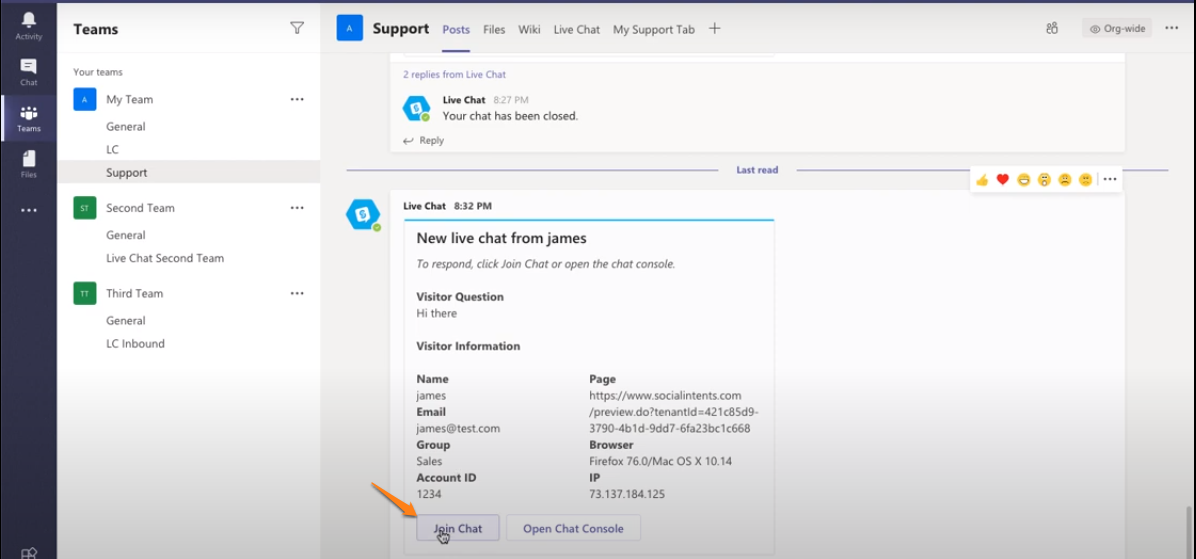Click the Account ID value 1234
Viewport: 1196px width, 559px height.
(429, 494)
